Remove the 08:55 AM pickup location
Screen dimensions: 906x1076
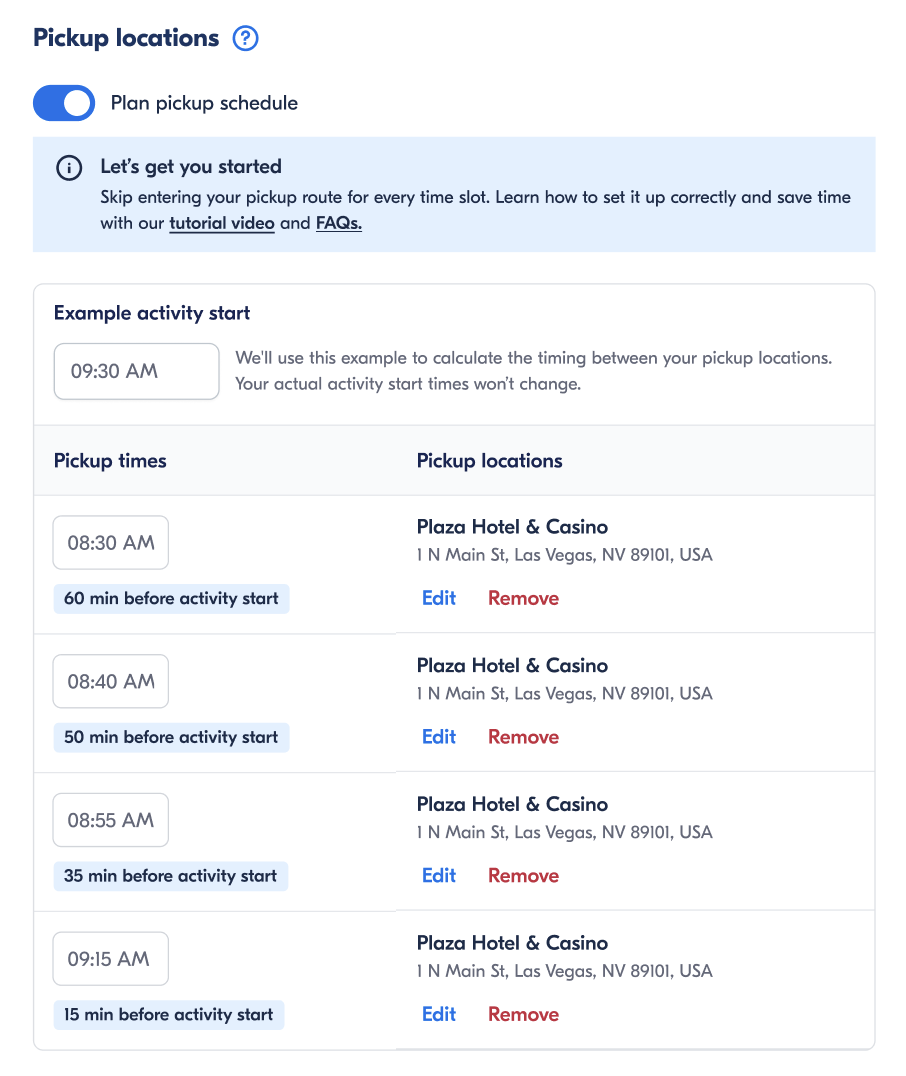click(x=523, y=875)
